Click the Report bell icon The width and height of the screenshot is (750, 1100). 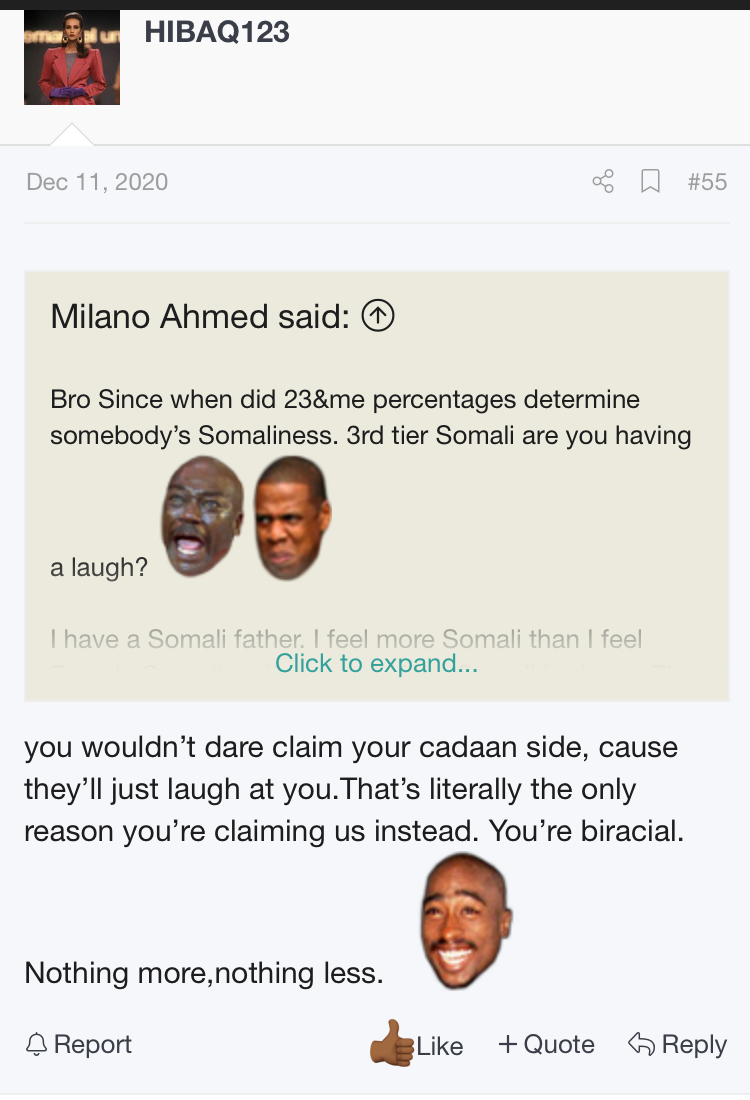[x=37, y=1045]
